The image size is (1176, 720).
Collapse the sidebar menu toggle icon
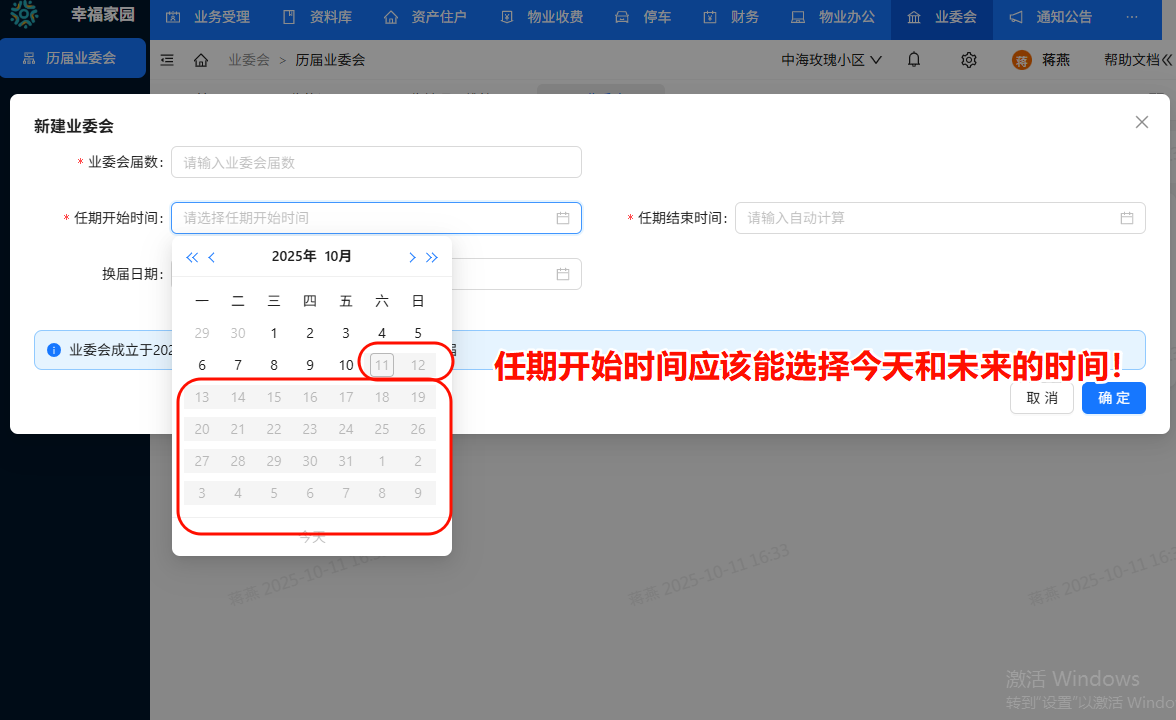coord(167,60)
